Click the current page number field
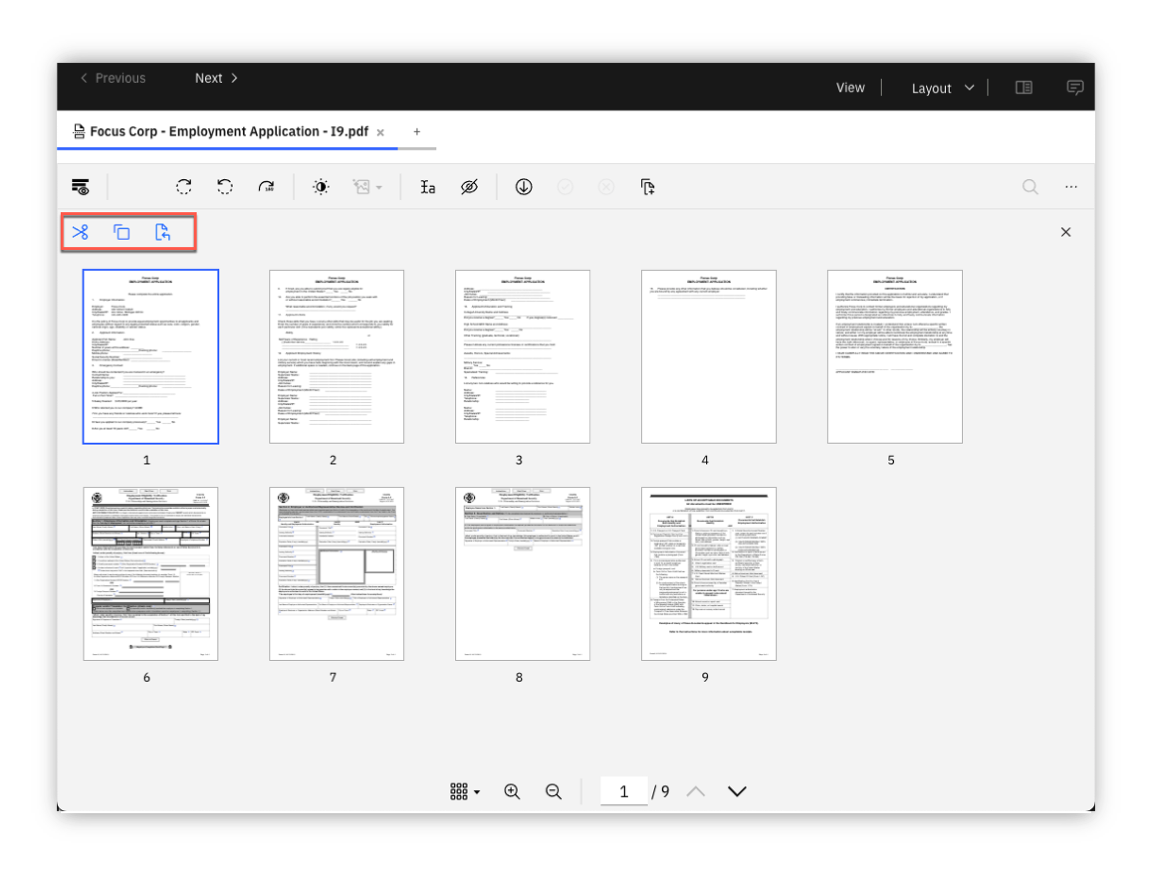 click(624, 791)
